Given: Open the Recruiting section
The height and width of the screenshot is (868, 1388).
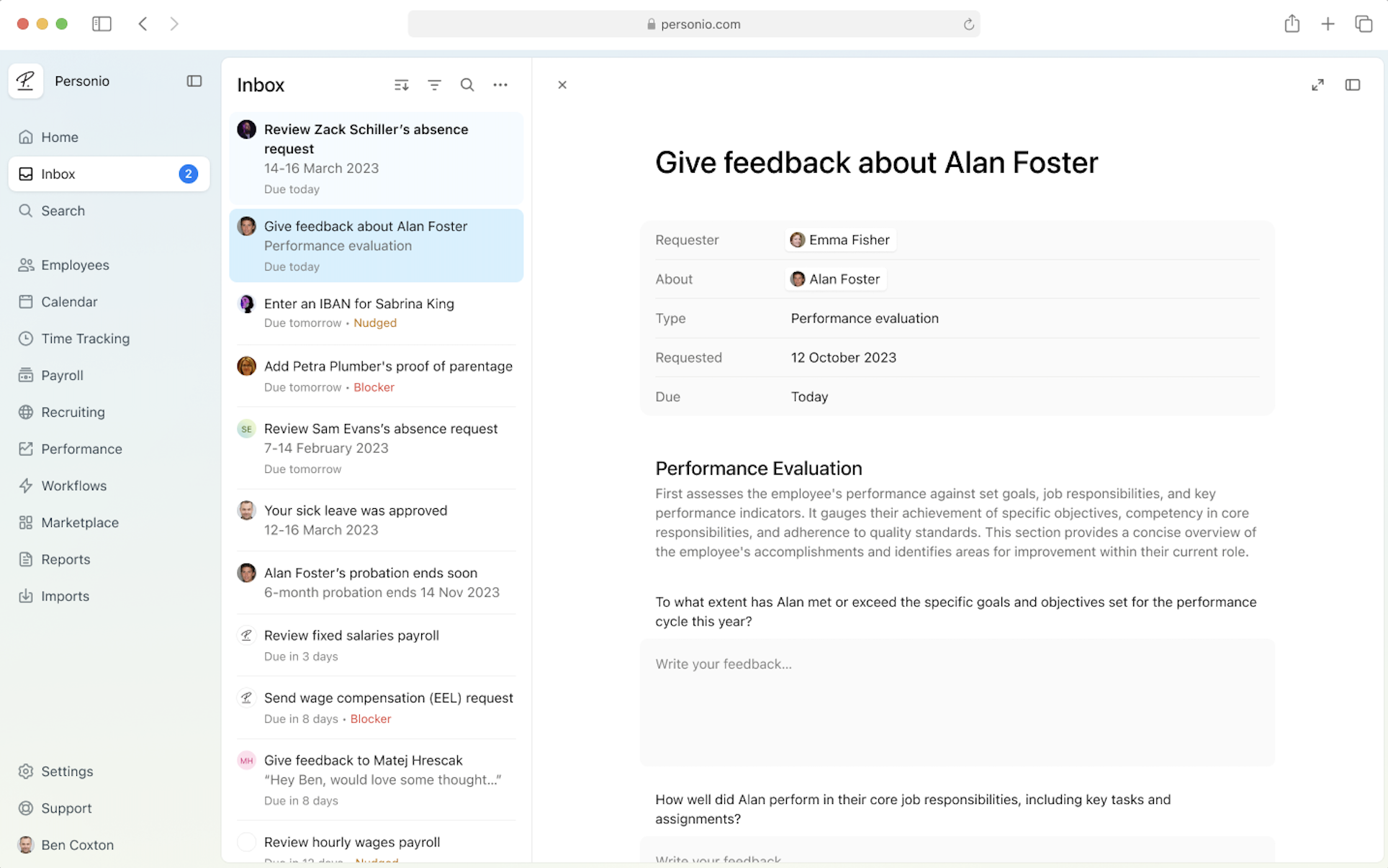Looking at the screenshot, I should 109,412.
